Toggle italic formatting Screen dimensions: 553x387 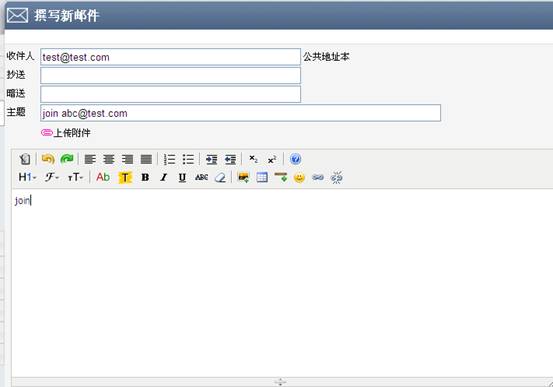point(163,177)
